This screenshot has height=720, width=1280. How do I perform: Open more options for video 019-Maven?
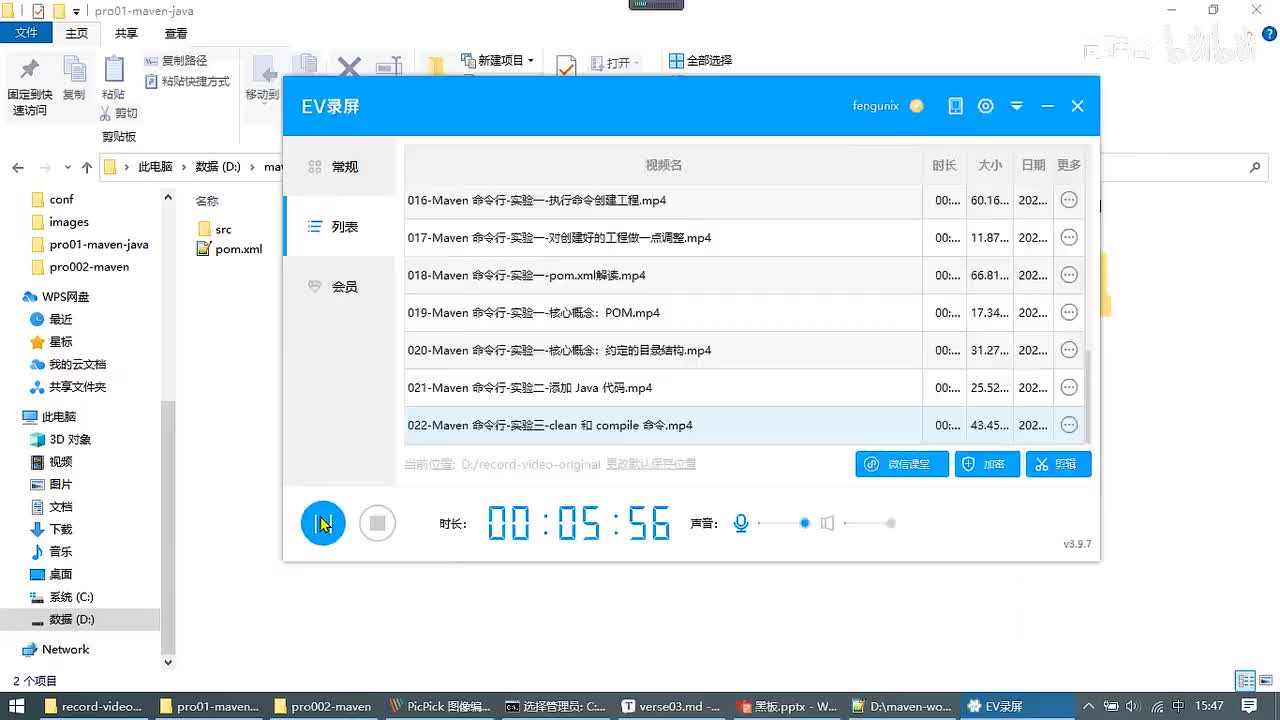pos(1069,313)
